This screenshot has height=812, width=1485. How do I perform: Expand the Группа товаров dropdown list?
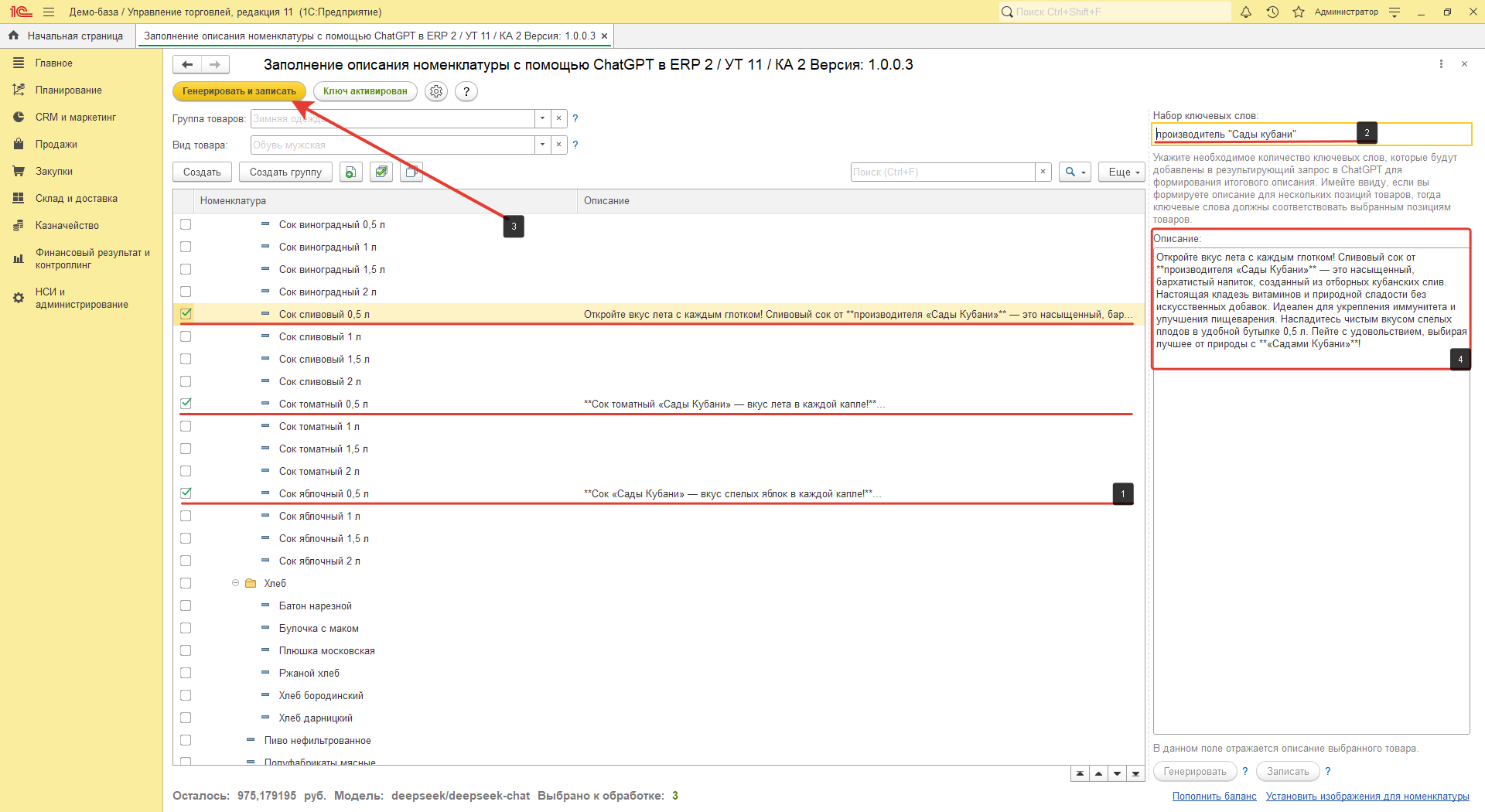point(542,118)
